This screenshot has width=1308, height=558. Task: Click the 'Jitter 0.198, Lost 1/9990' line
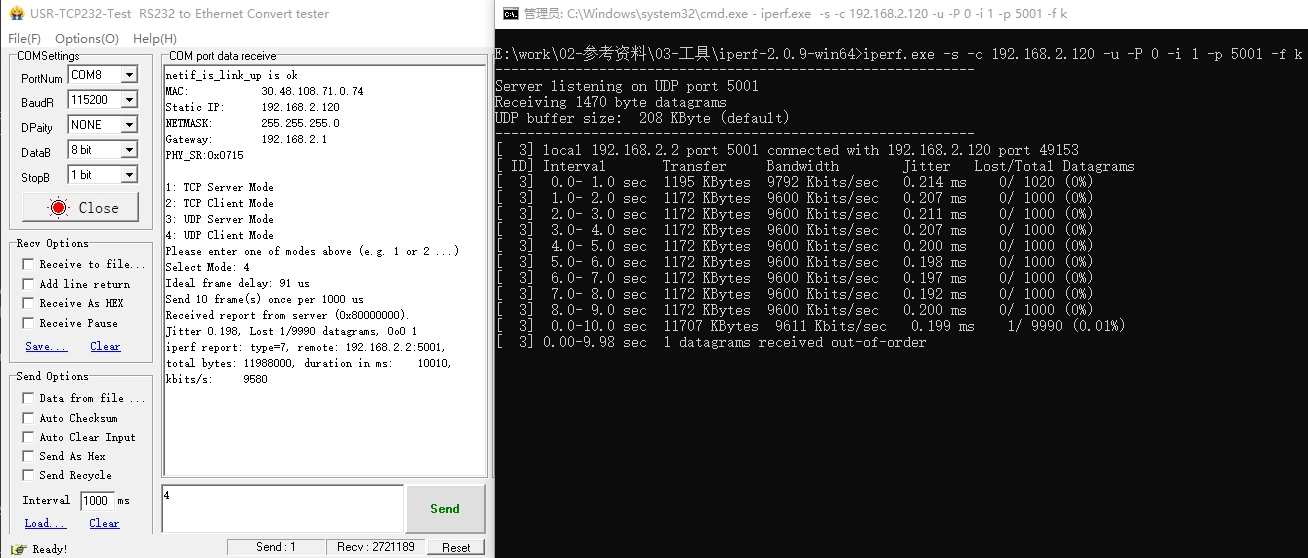point(291,331)
